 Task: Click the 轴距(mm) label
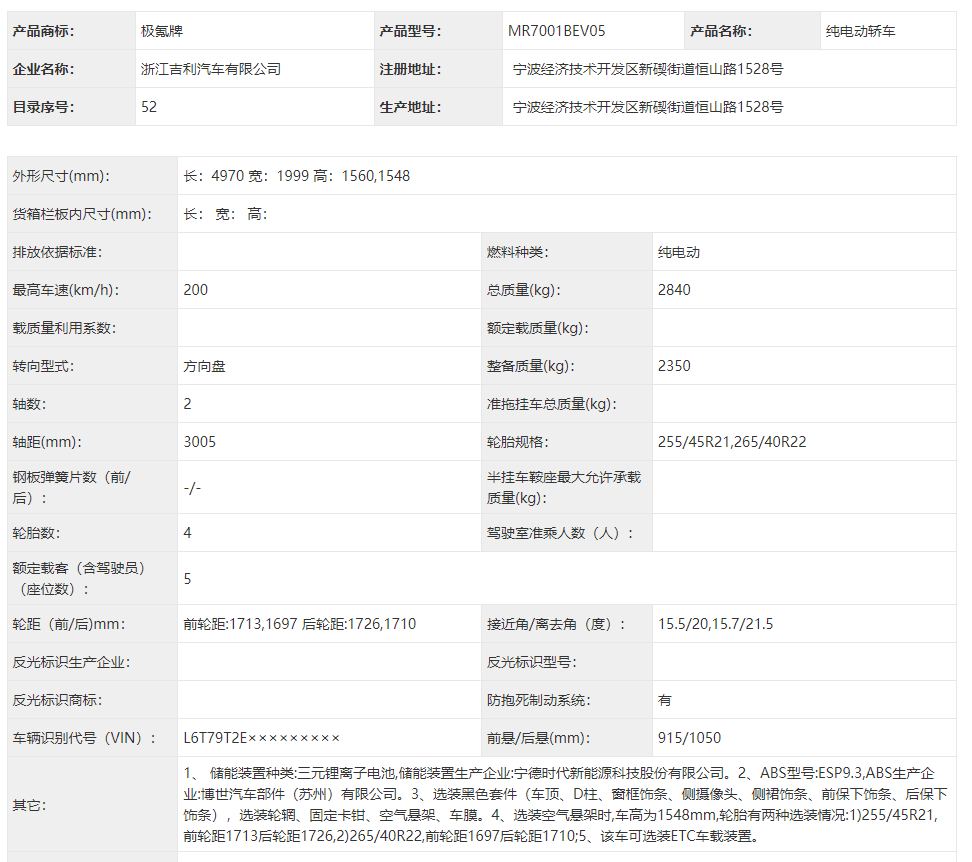[x=47, y=442]
